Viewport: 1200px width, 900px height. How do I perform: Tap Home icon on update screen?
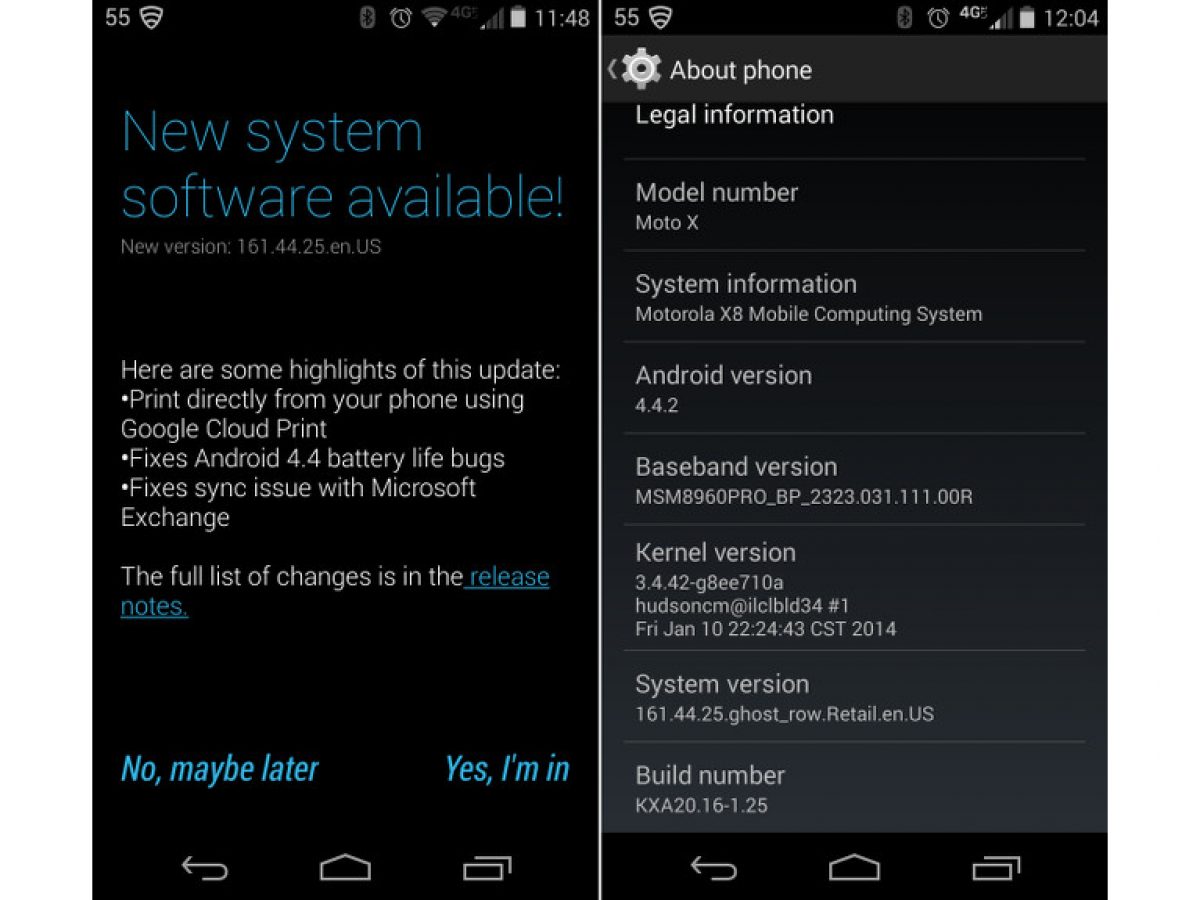345,867
